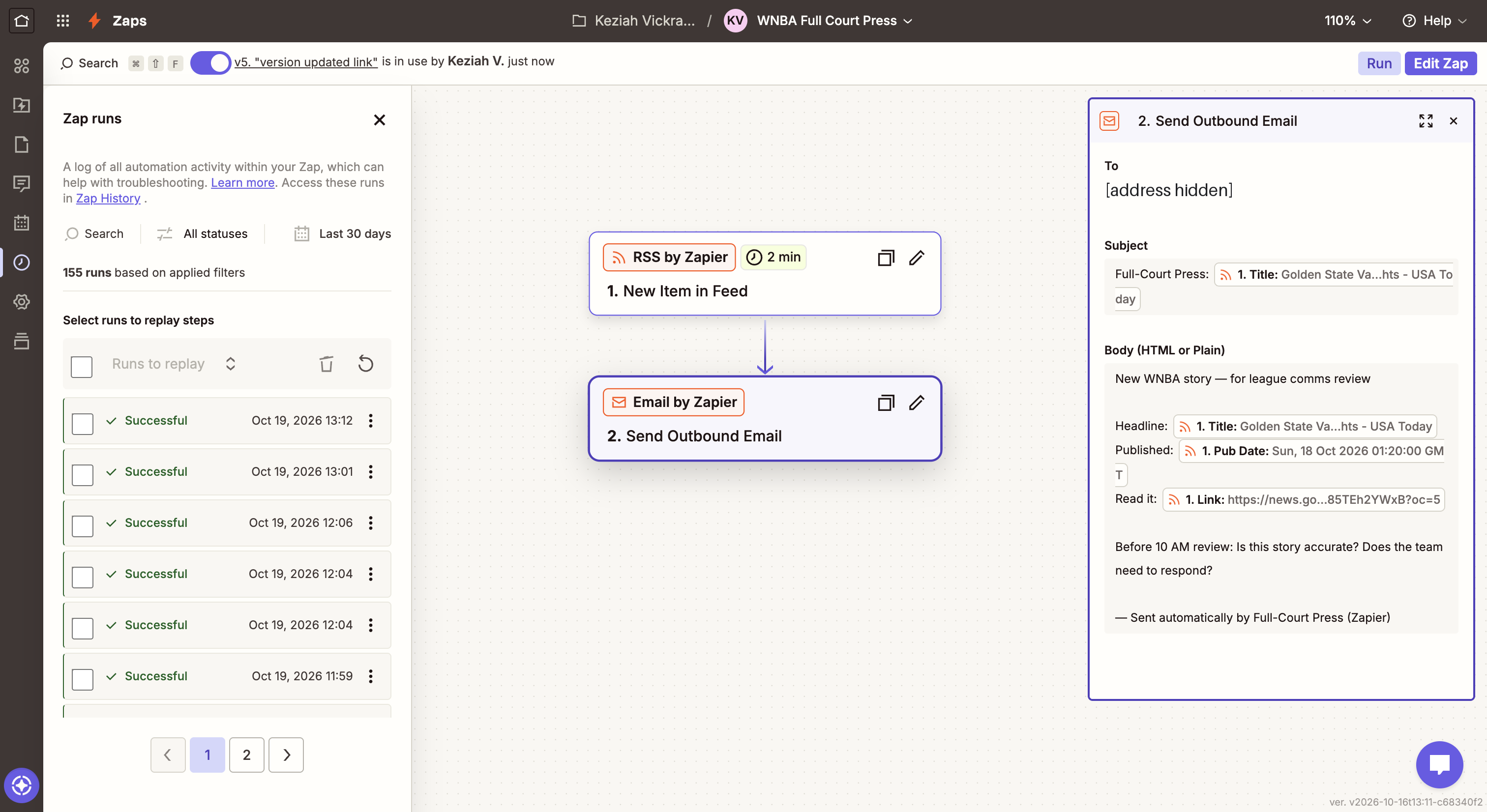Go to the previous page of runs
Screen dimensions: 1487x812
pyautogui.click(x=168, y=755)
